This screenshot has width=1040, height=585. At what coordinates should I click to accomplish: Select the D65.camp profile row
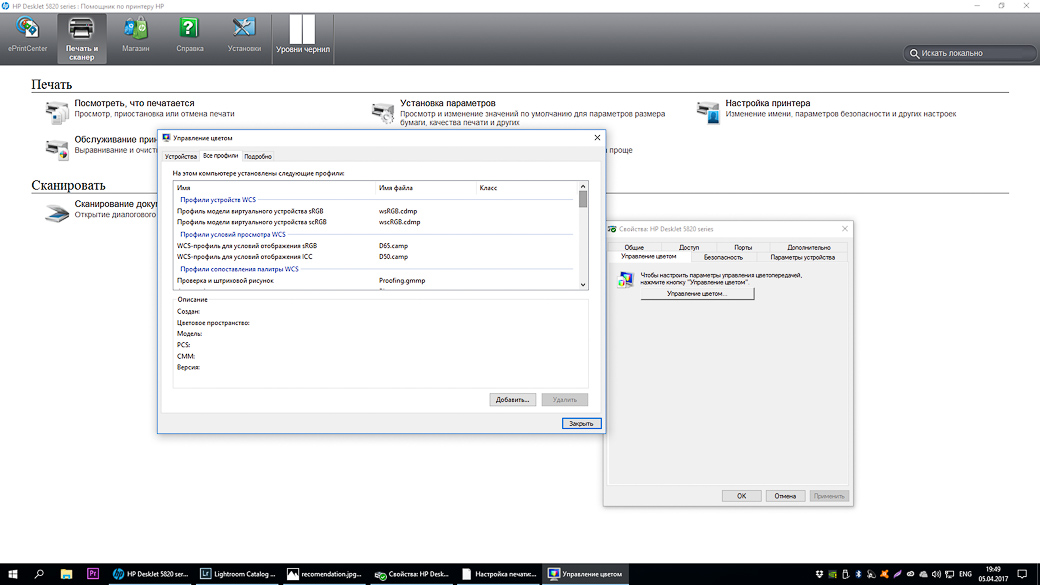click(375, 245)
